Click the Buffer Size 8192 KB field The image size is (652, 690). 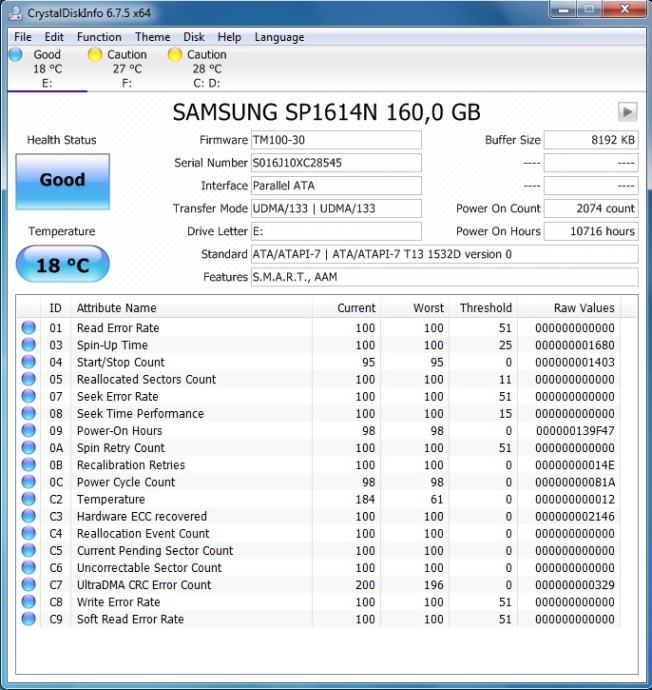tap(591, 140)
